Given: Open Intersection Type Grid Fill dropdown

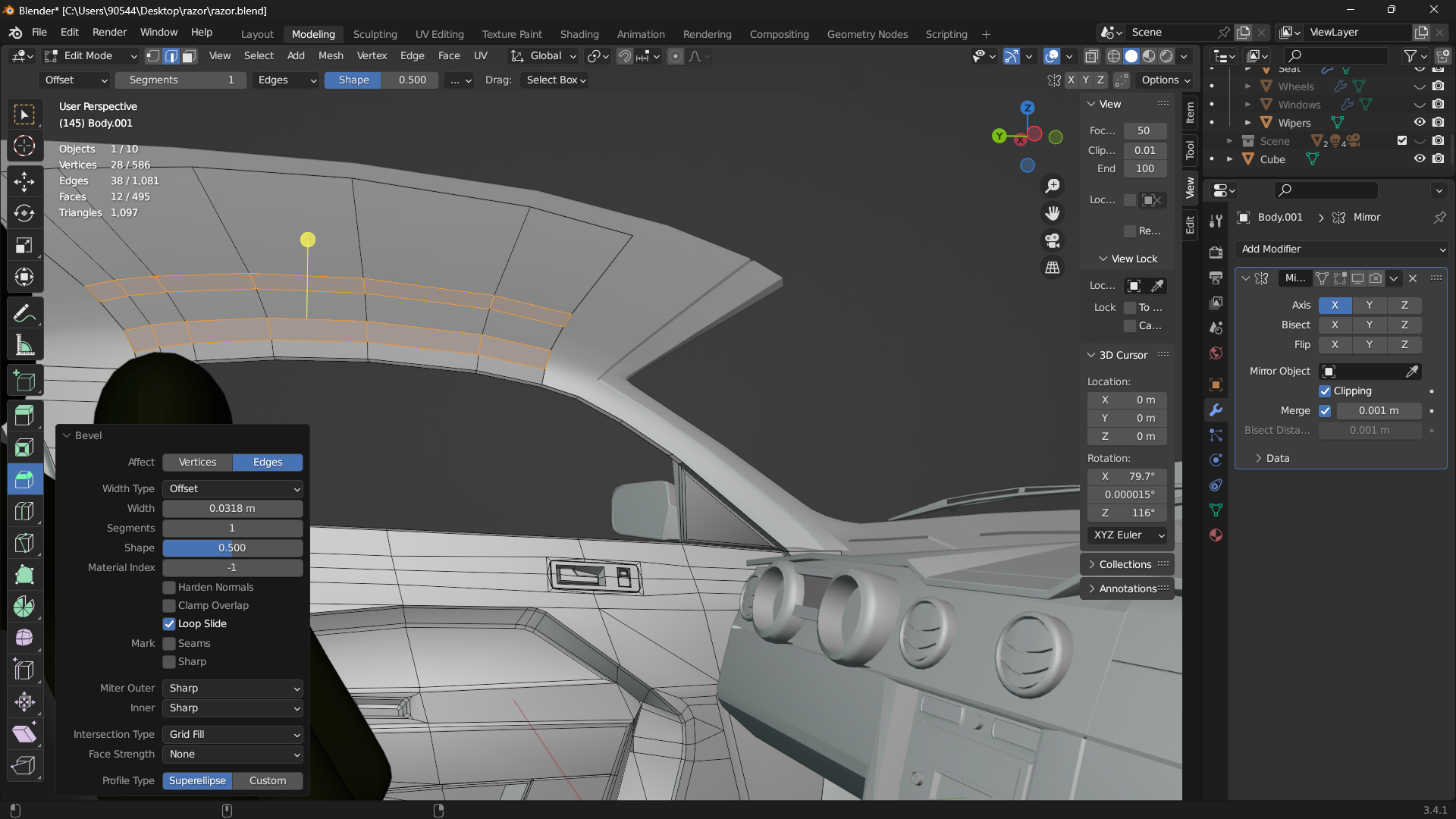Looking at the screenshot, I should click(x=232, y=734).
